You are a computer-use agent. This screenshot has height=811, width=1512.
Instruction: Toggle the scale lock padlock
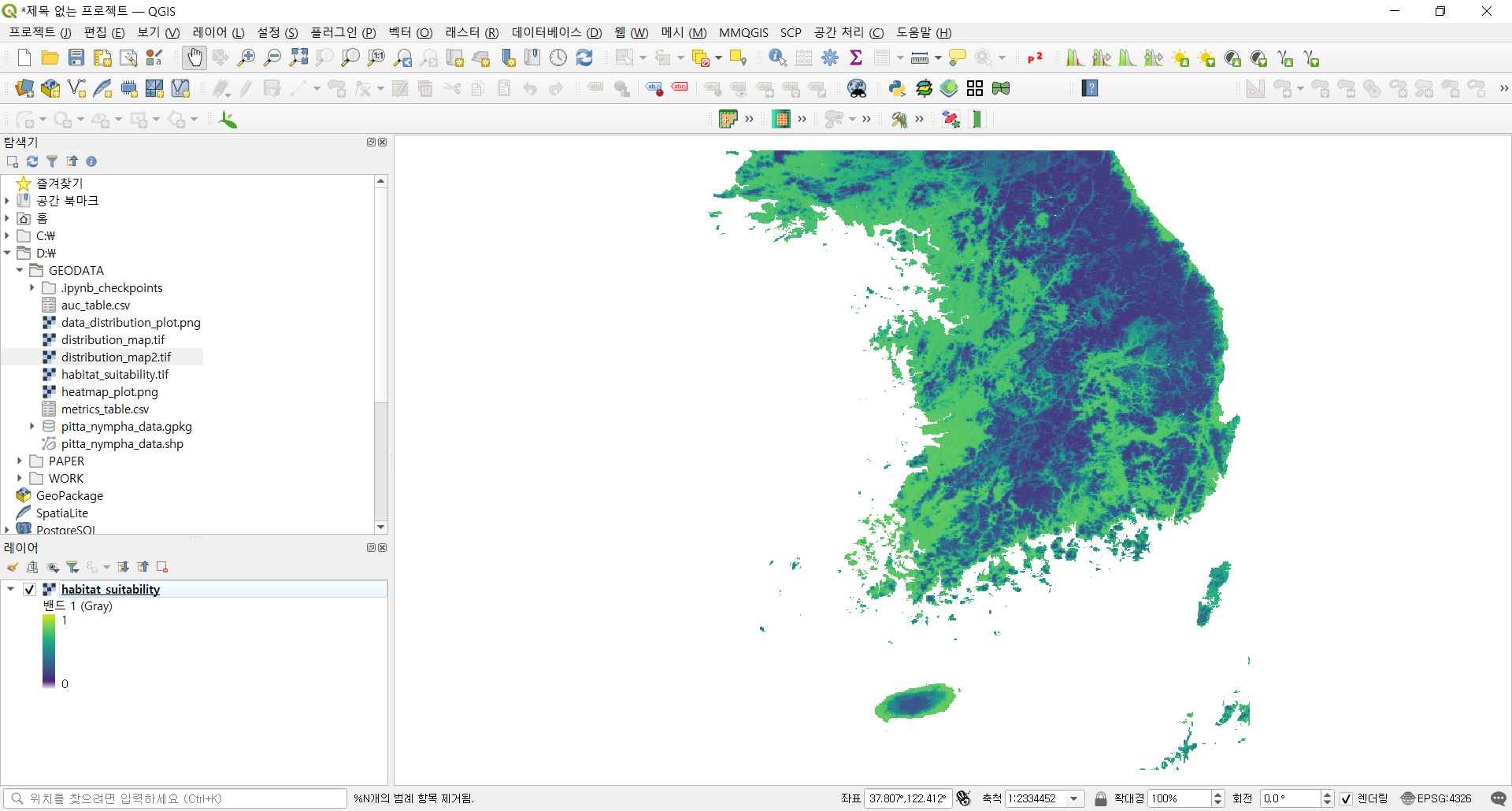point(1101,798)
